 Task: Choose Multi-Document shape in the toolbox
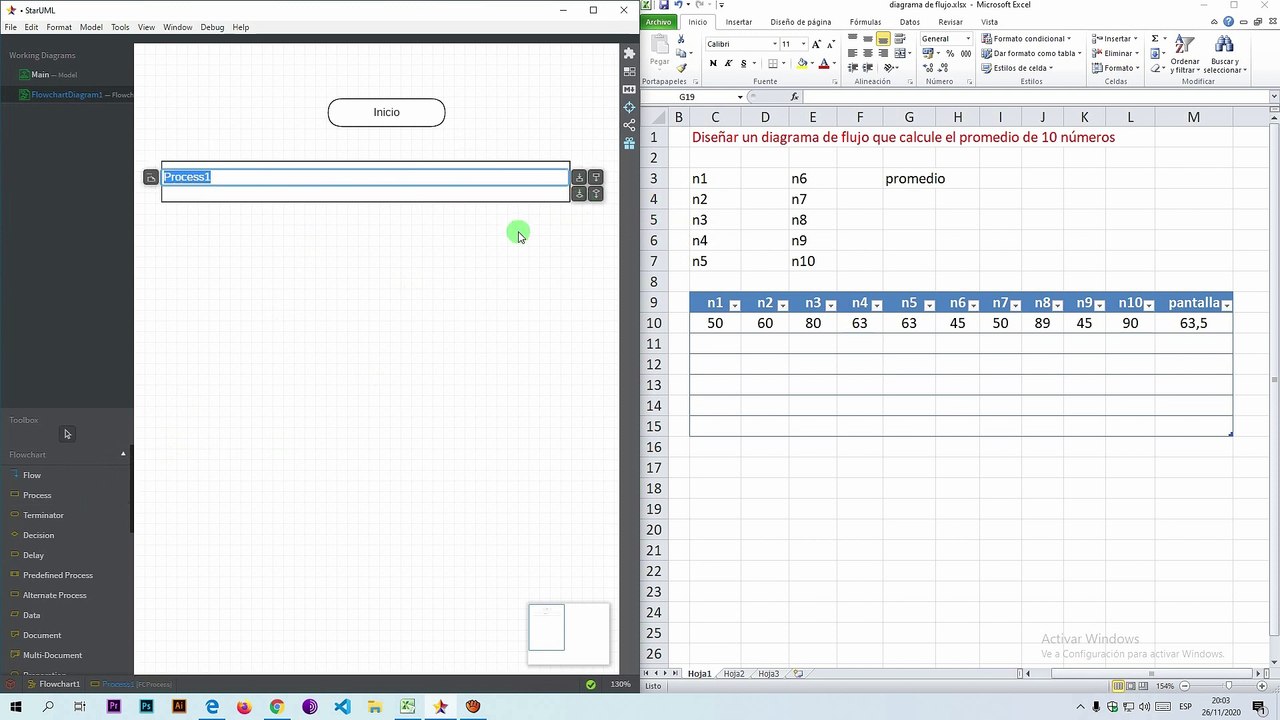click(52, 655)
